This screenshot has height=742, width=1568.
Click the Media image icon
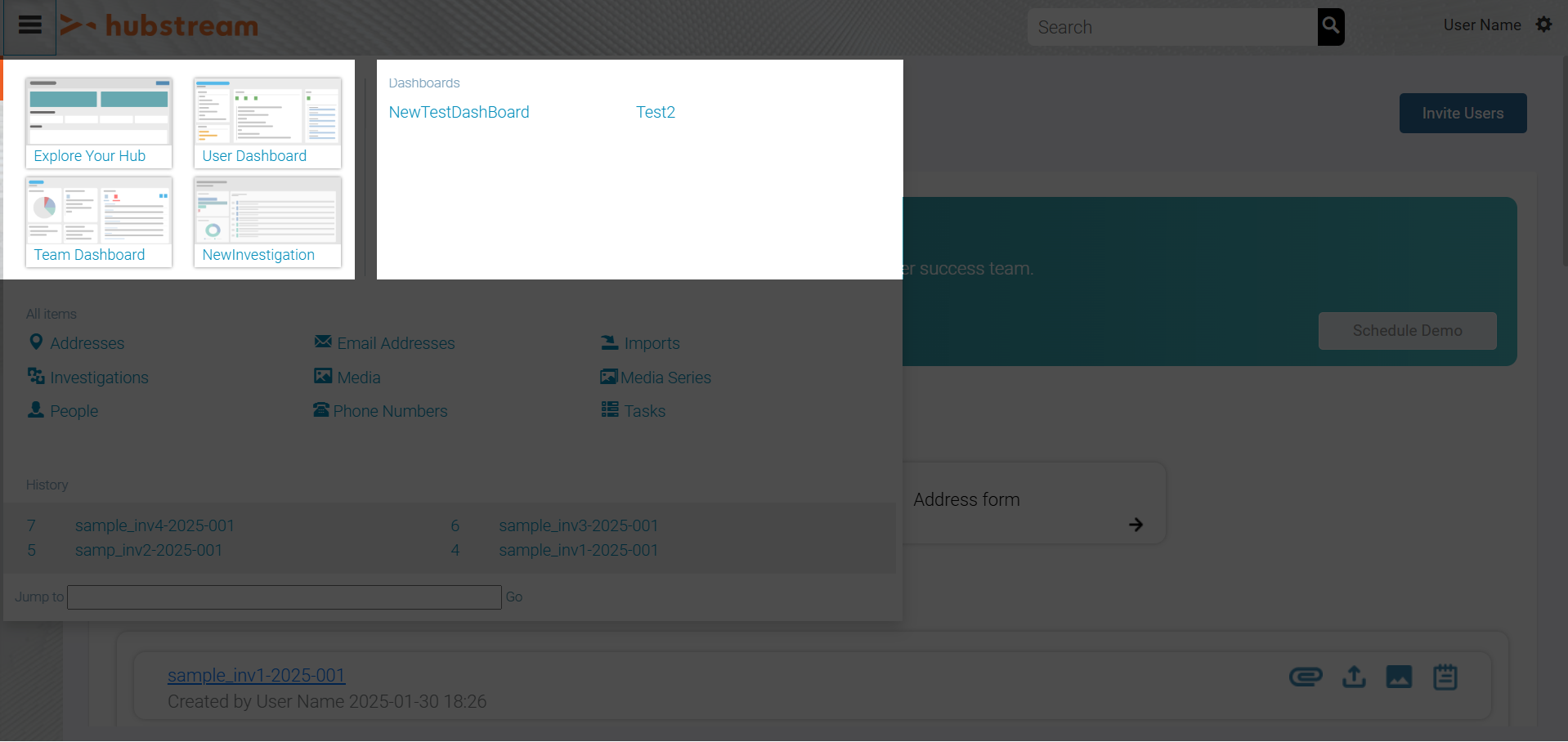coord(322,376)
